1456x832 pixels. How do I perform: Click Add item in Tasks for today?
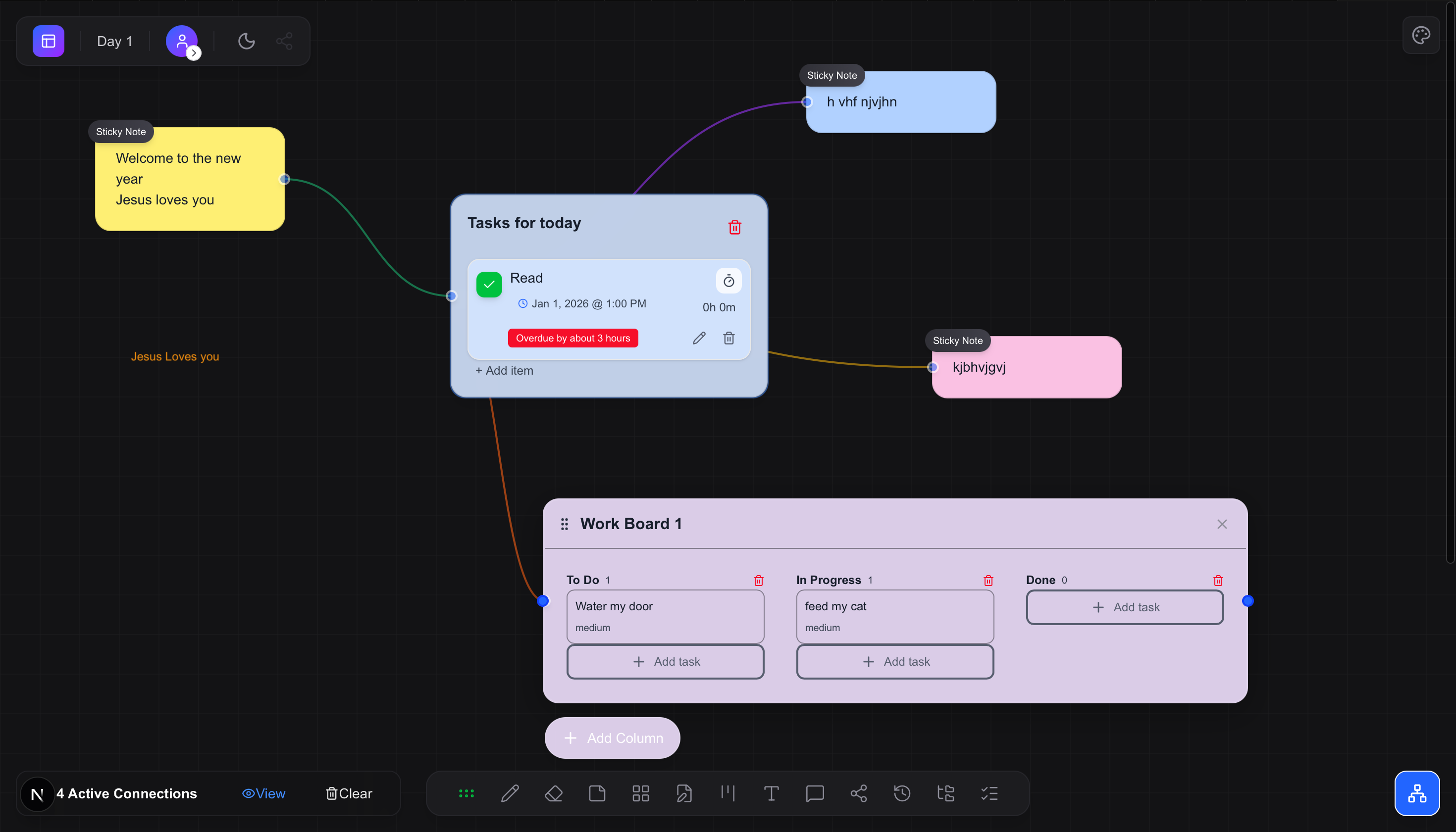(x=504, y=370)
